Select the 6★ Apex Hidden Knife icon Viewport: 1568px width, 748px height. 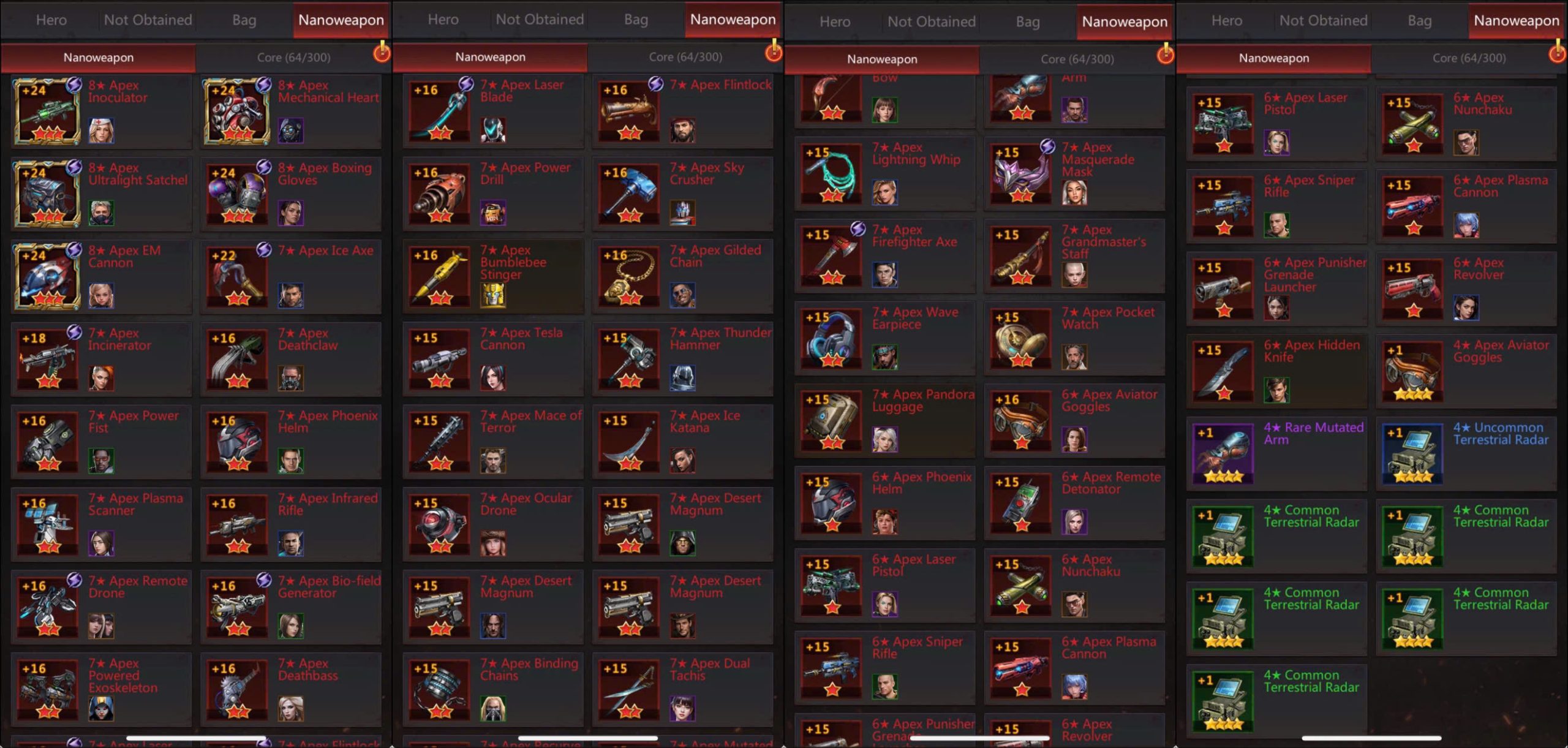[1223, 371]
